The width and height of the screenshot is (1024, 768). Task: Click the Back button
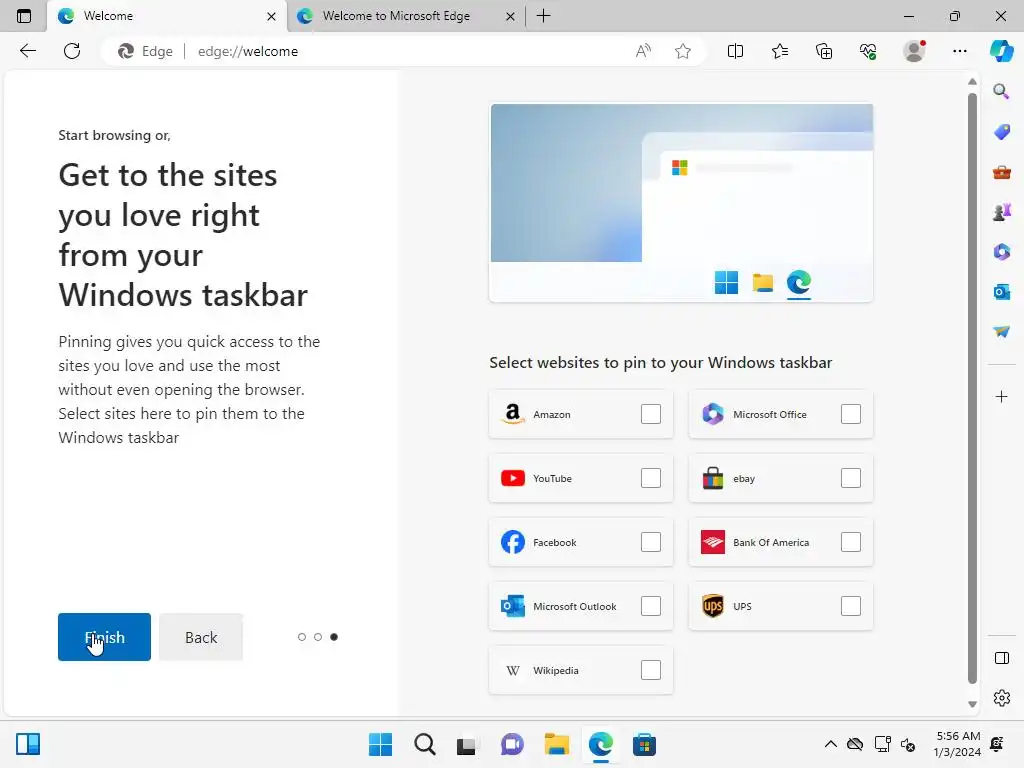[200, 637]
